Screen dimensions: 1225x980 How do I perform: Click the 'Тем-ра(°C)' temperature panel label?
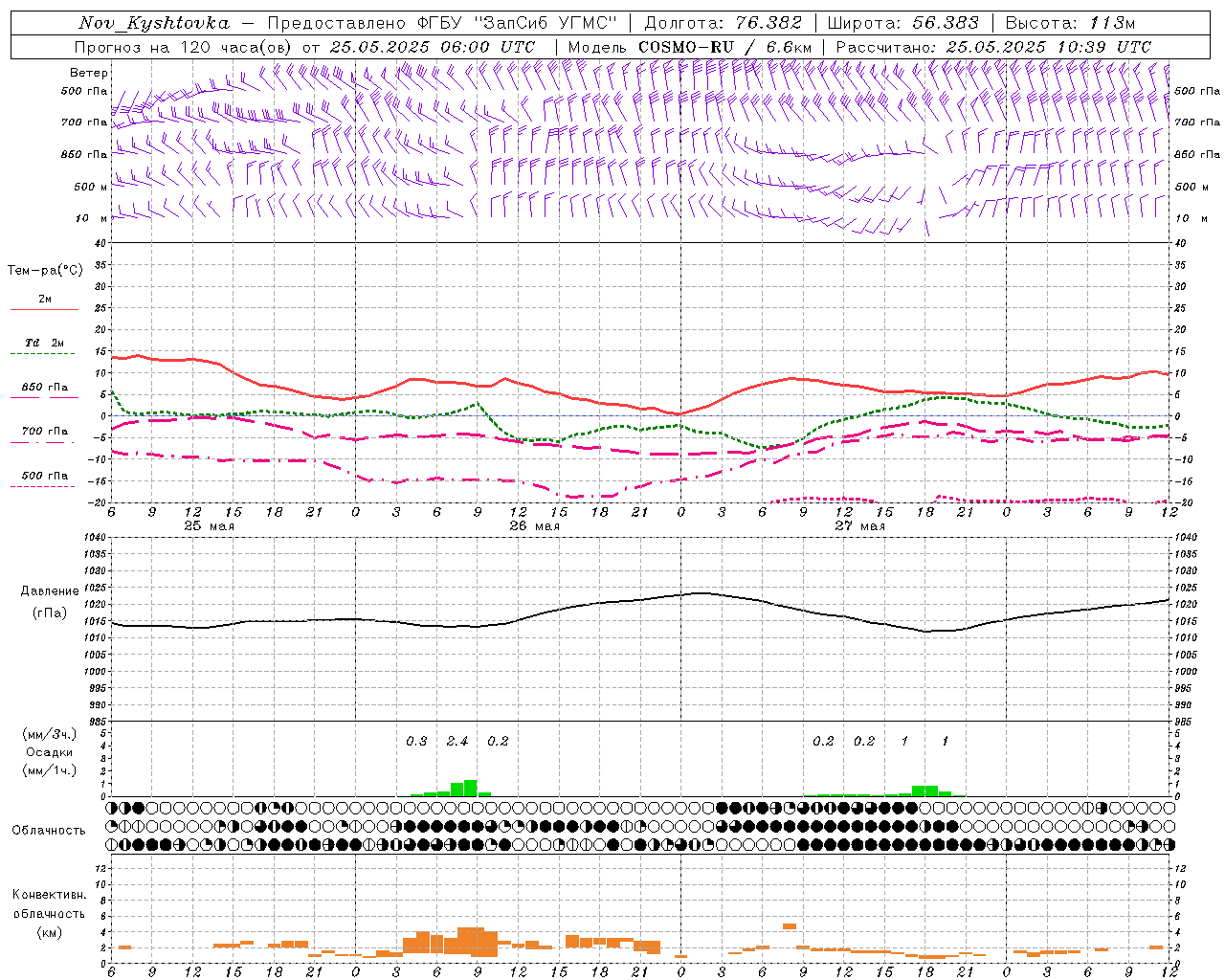pyautogui.click(x=45, y=271)
